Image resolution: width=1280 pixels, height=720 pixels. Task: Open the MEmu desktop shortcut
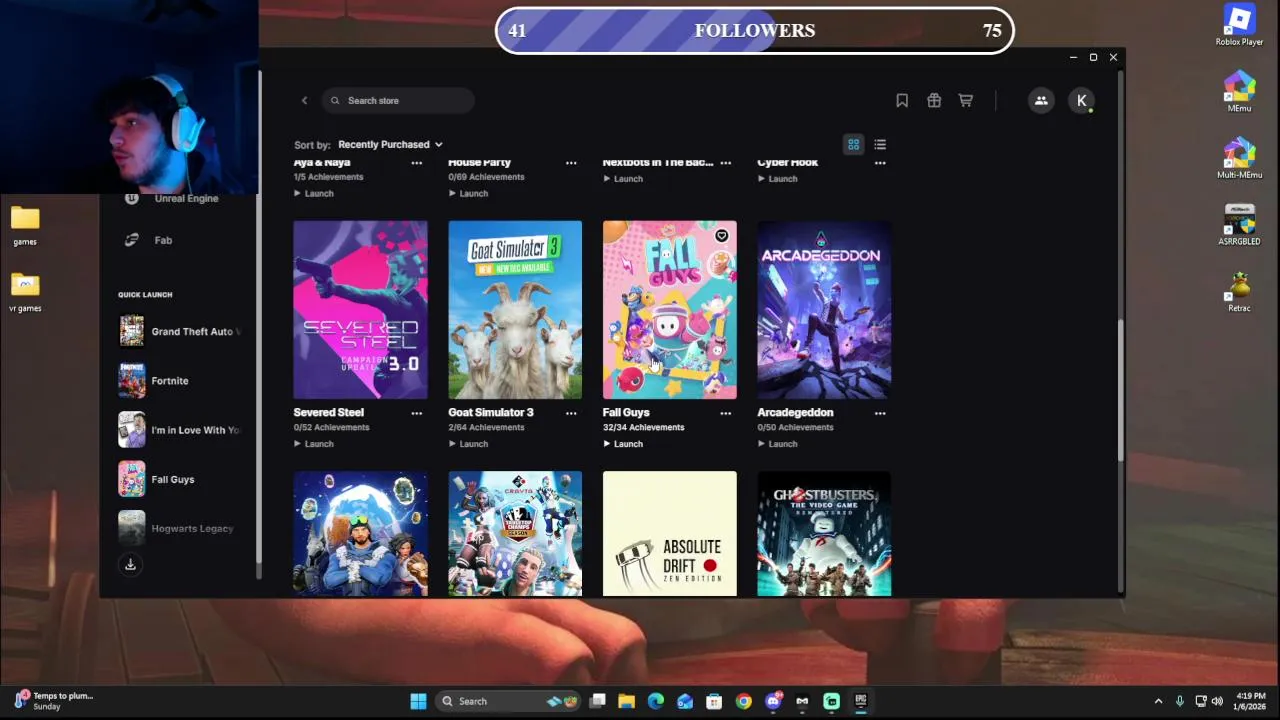pyautogui.click(x=1239, y=92)
